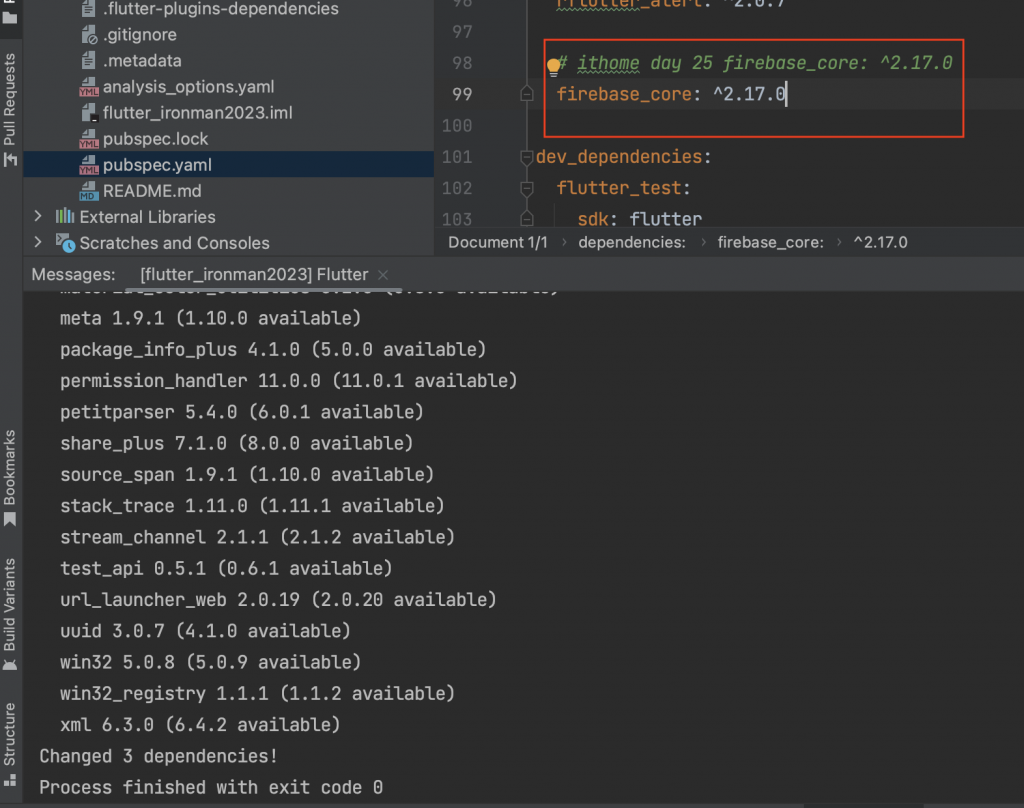
Task: Click 'url_launcher_web 2.0.19' output line
Action: point(278,600)
